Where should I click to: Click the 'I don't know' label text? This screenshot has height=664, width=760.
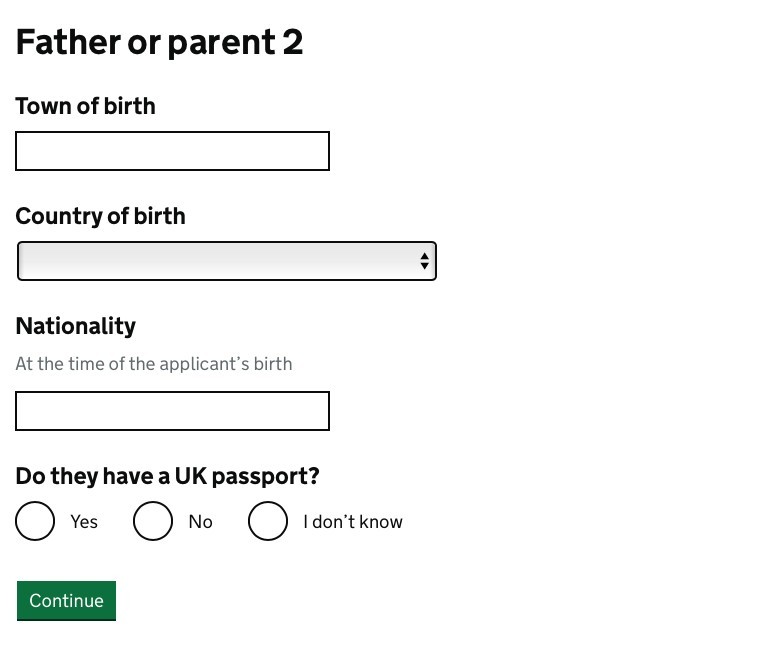point(352,522)
